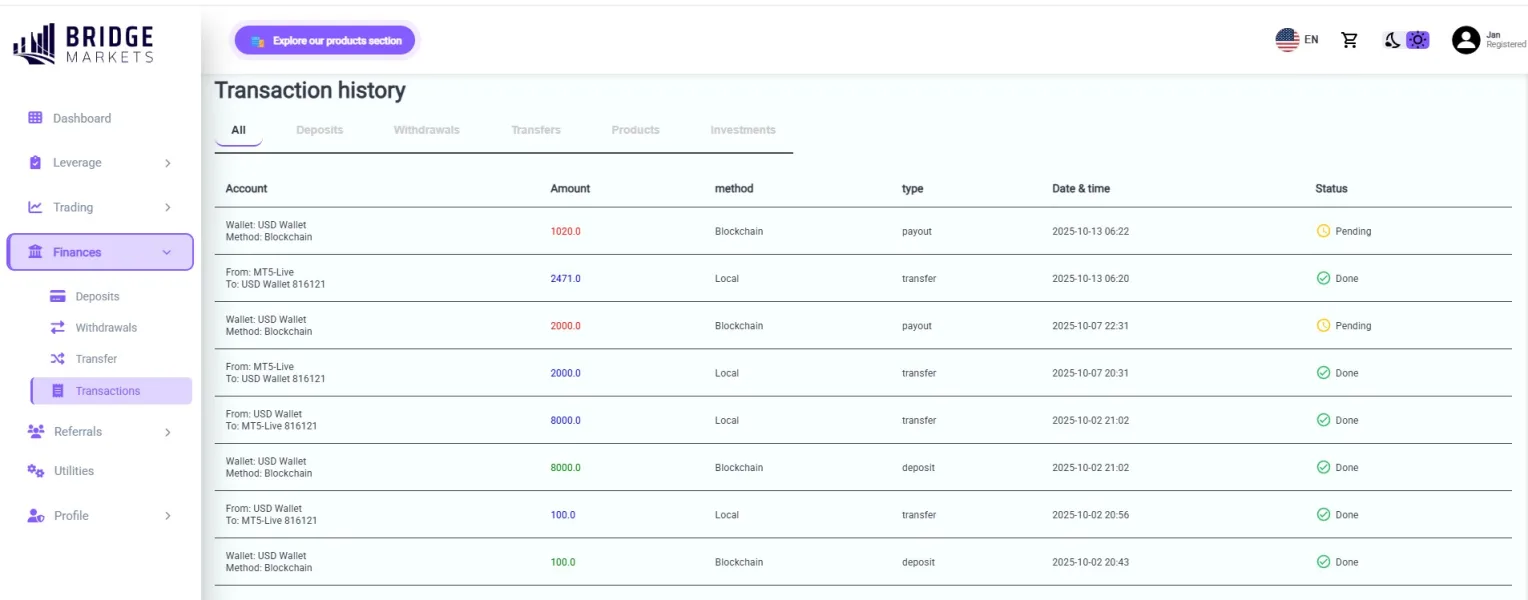
Task: Enable light mode with sun icon
Action: (x=1417, y=40)
